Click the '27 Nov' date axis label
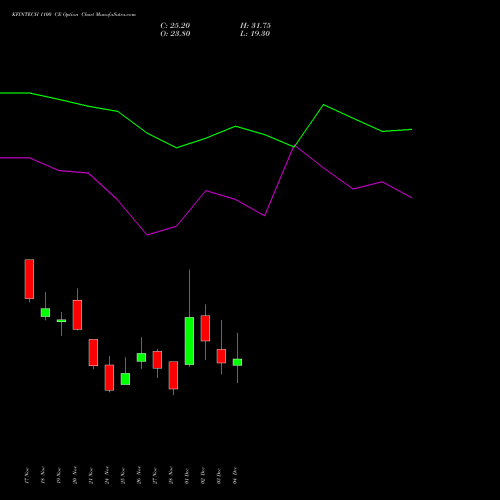The width and height of the screenshot is (500, 500). coord(155,476)
